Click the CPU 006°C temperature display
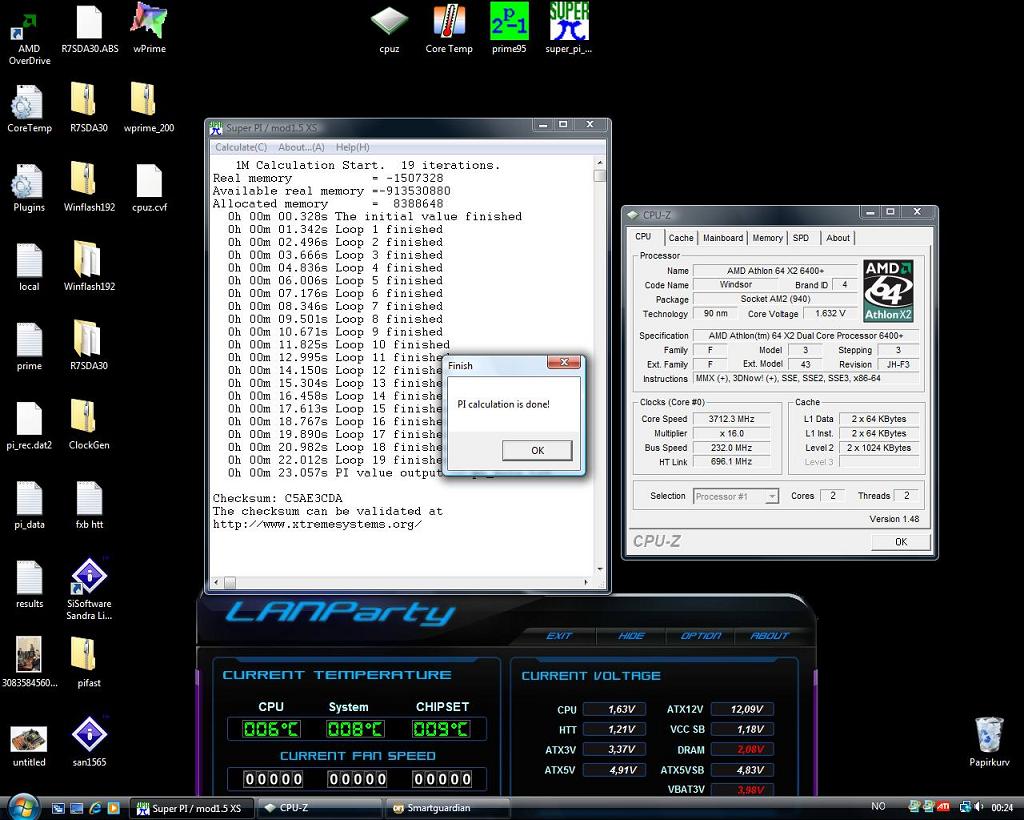 click(x=270, y=729)
